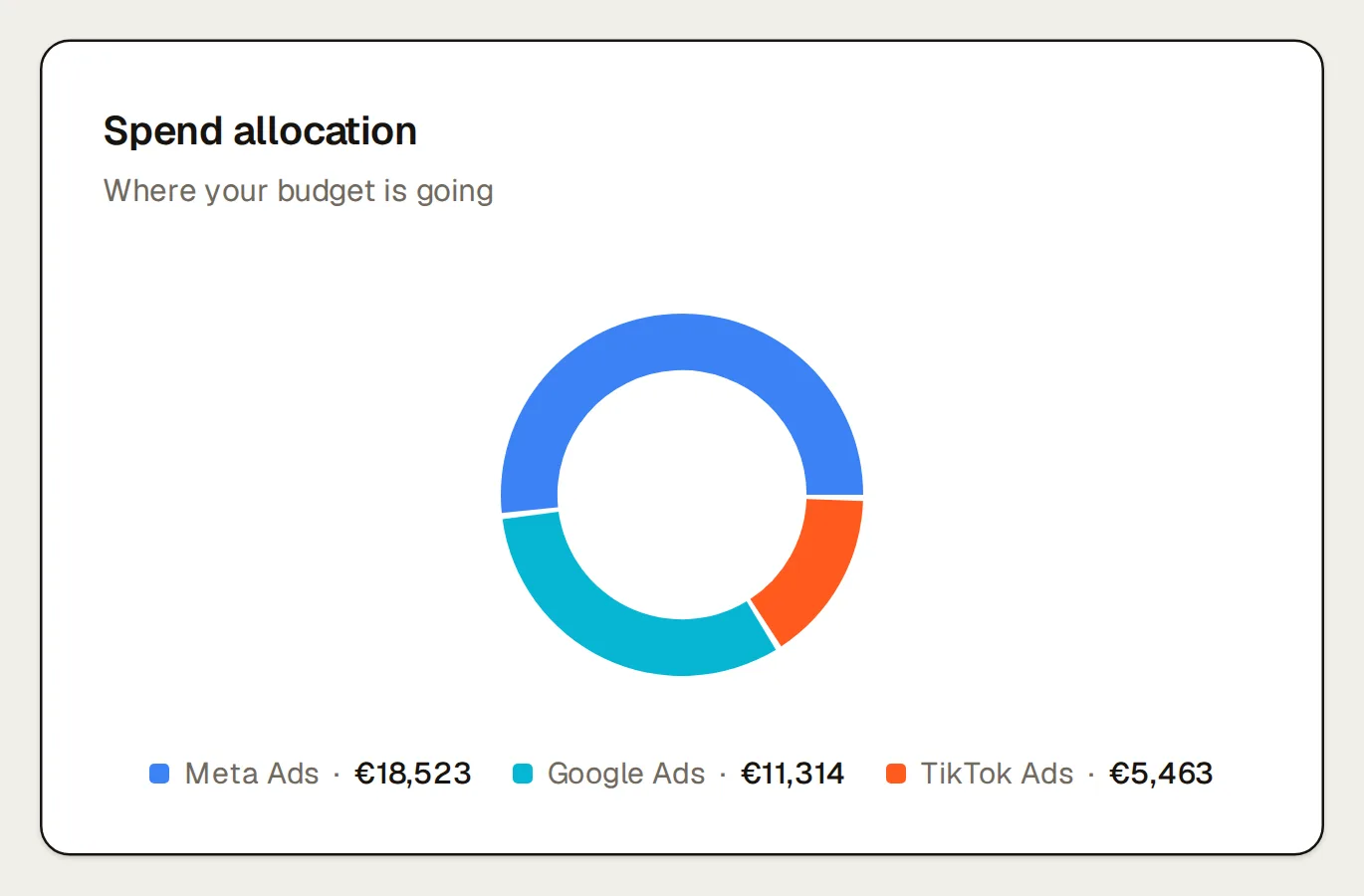
Task: Click the "Meta Ads" legend label
Action: click(x=252, y=774)
